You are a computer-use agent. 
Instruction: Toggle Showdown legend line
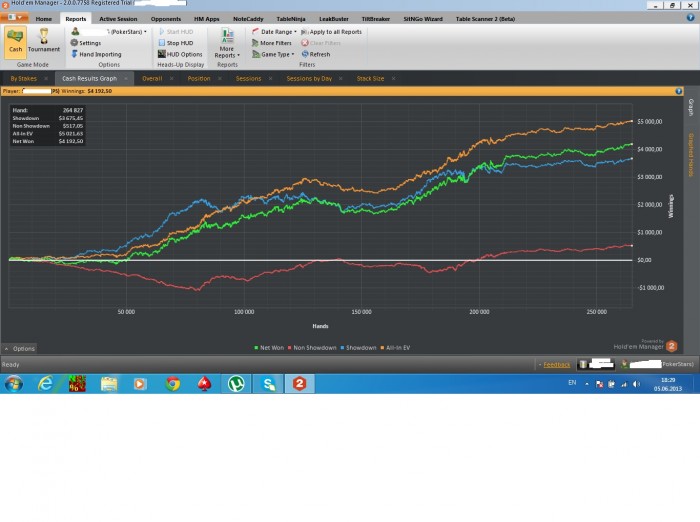pyautogui.click(x=358, y=347)
